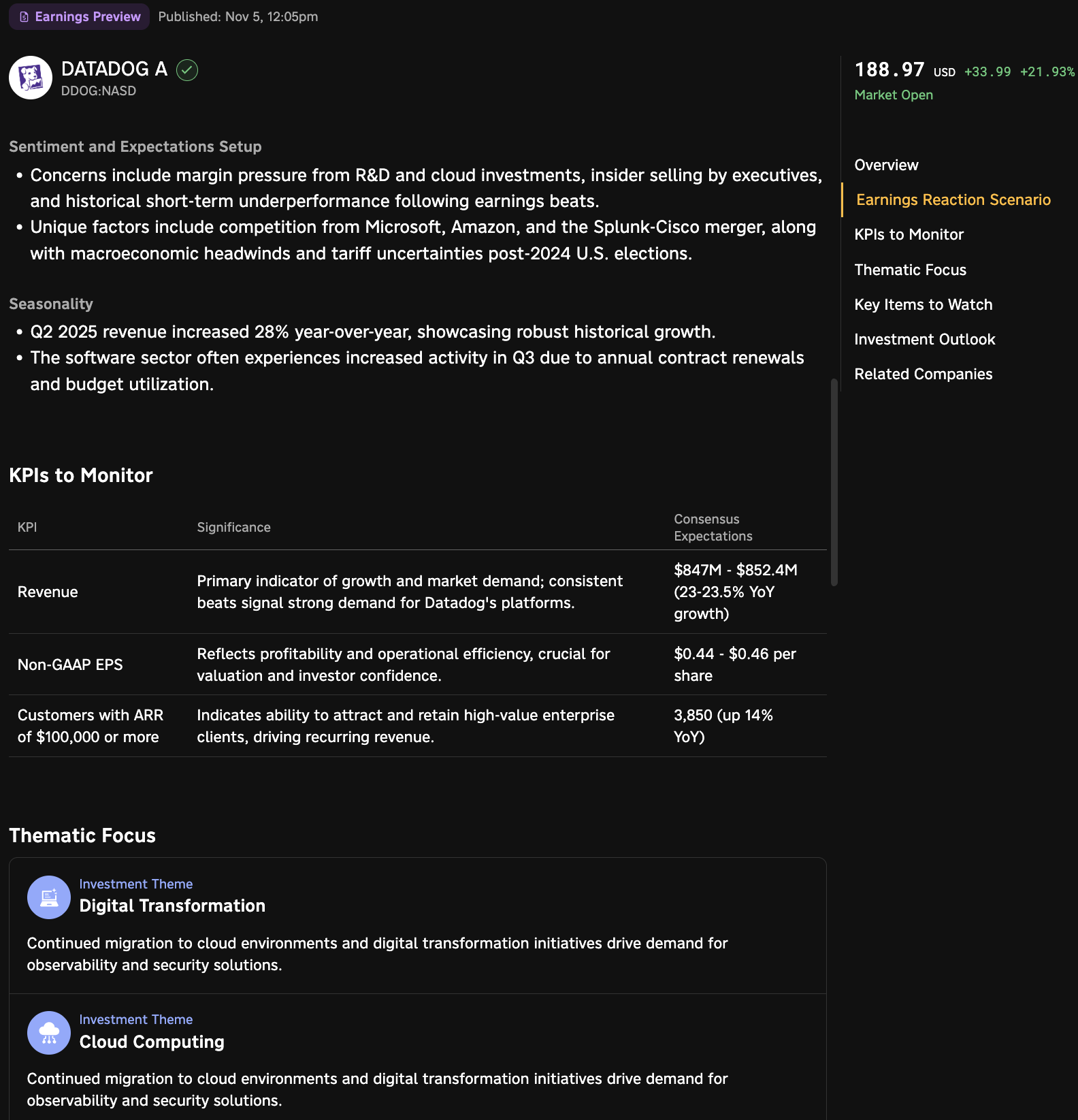1078x1120 pixels.
Task: Click the Microsoft and Amazon competition bullet
Action: coord(423,240)
